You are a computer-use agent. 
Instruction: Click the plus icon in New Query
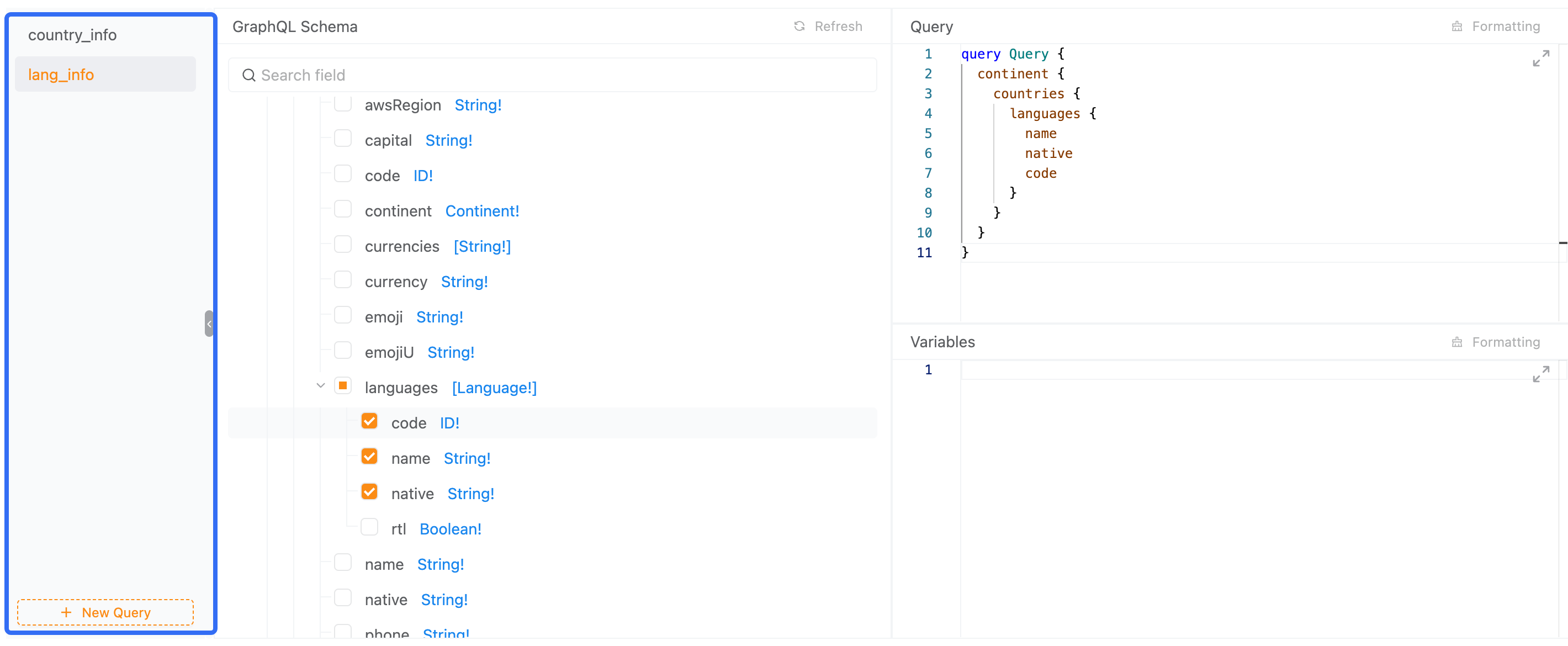[x=66, y=612]
